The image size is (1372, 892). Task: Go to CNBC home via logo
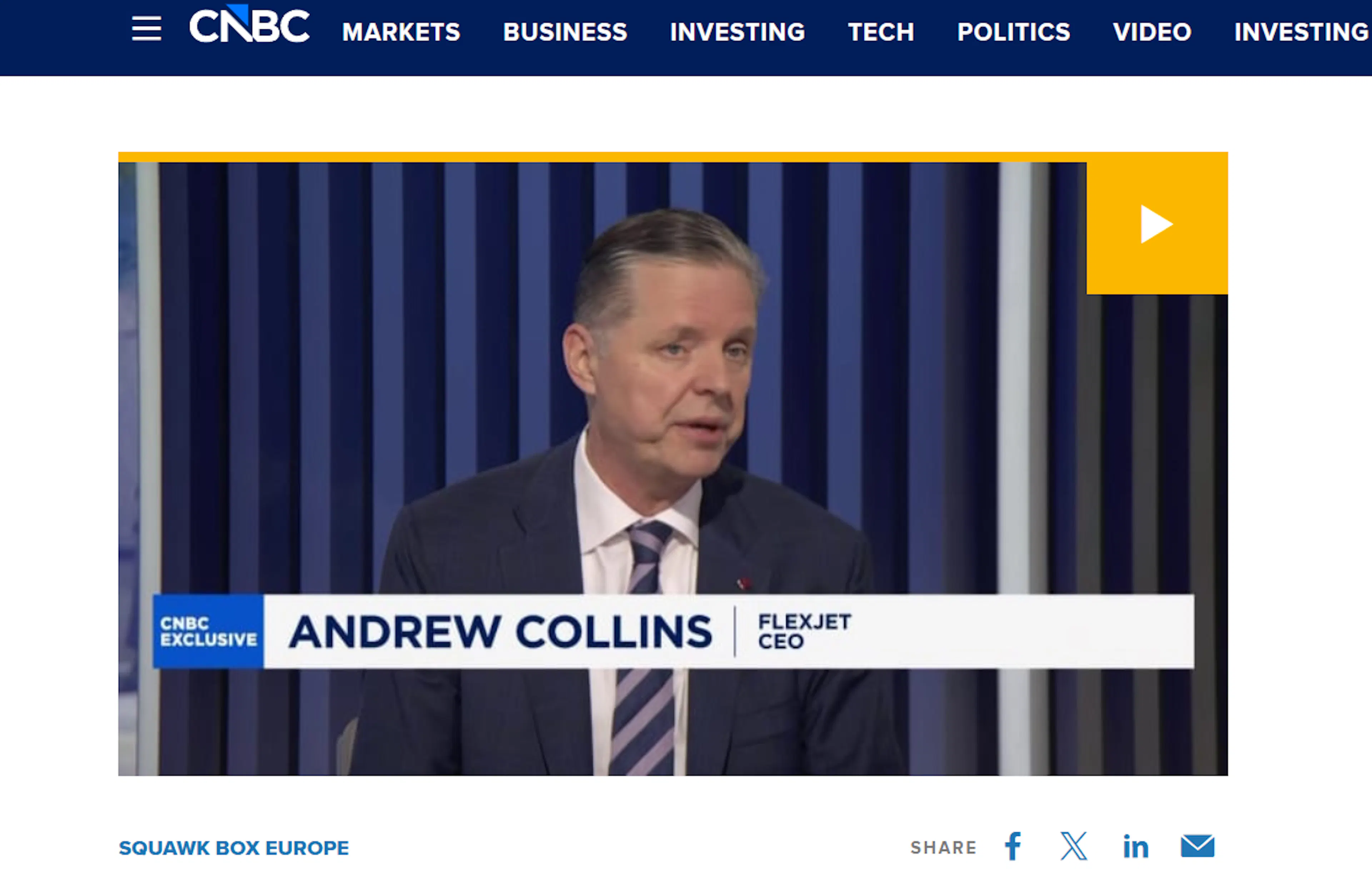coord(250,24)
